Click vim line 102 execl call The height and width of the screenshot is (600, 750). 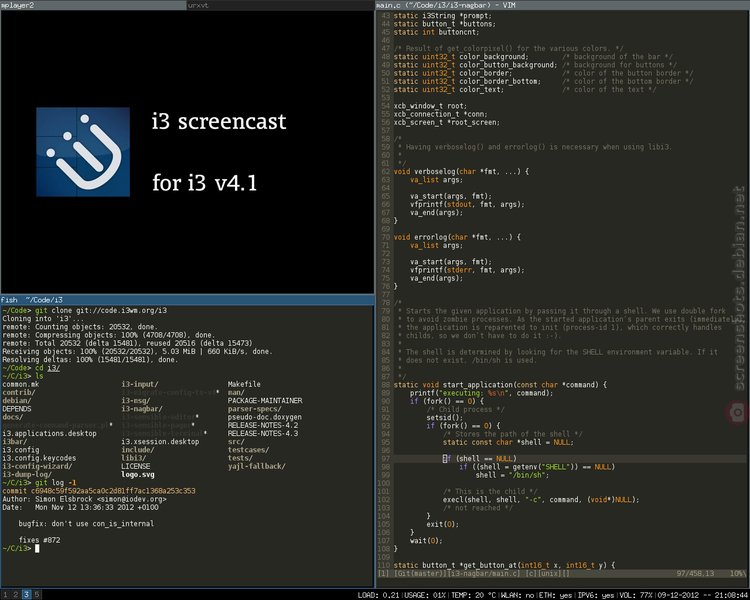click(541, 500)
